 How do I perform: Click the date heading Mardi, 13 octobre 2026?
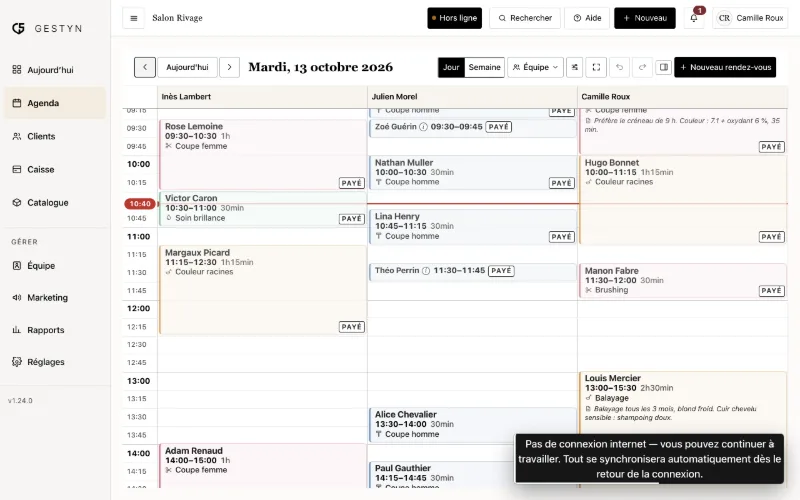(x=320, y=67)
